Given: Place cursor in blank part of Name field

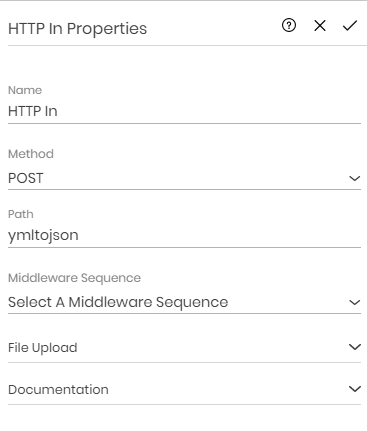Looking at the screenshot, I should [209, 111].
